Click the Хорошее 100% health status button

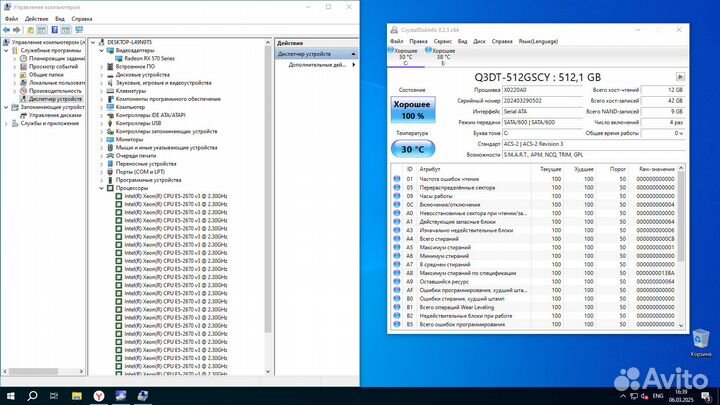pyautogui.click(x=412, y=108)
